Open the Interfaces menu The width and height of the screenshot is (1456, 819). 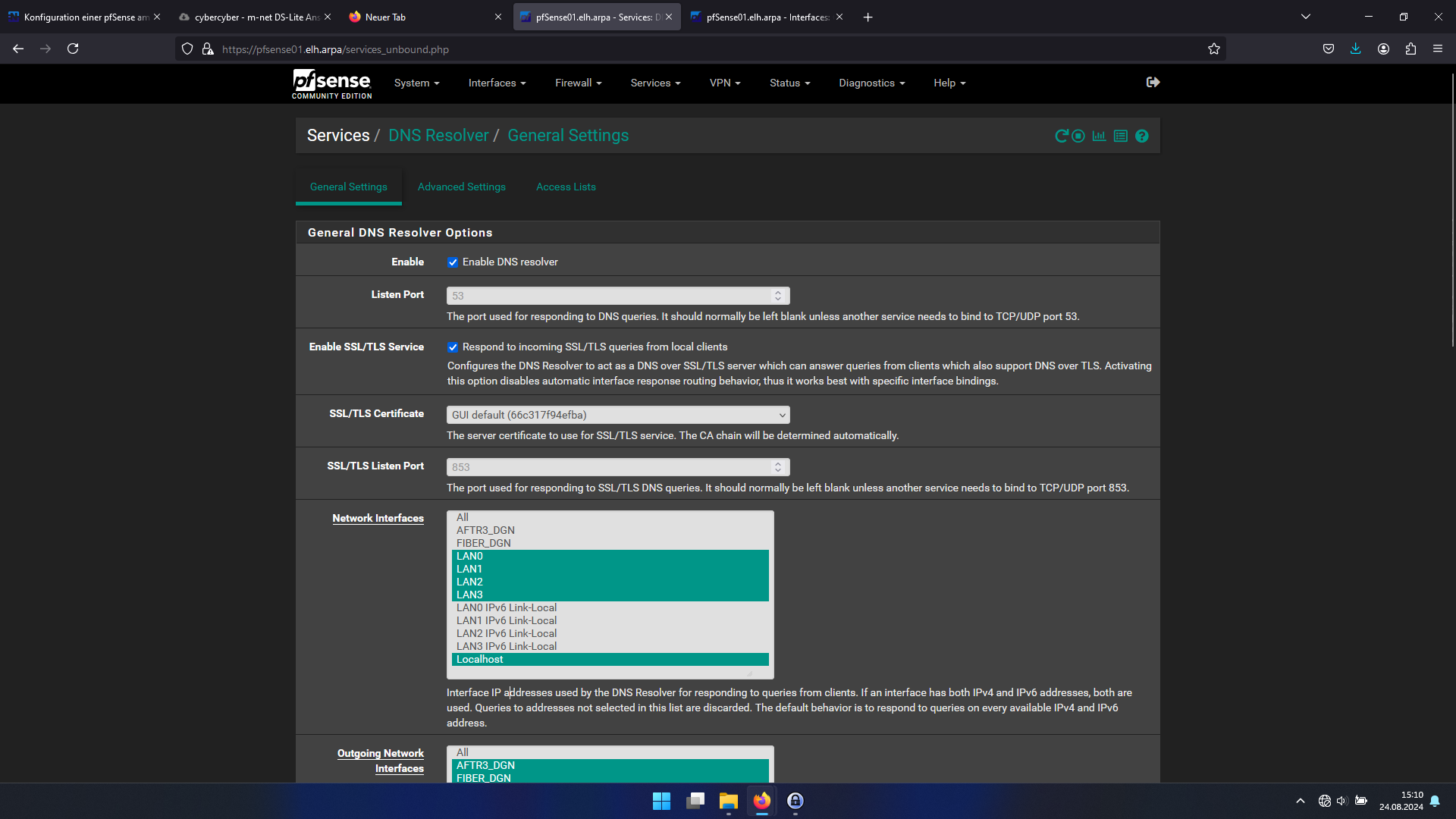(x=497, y=83)
